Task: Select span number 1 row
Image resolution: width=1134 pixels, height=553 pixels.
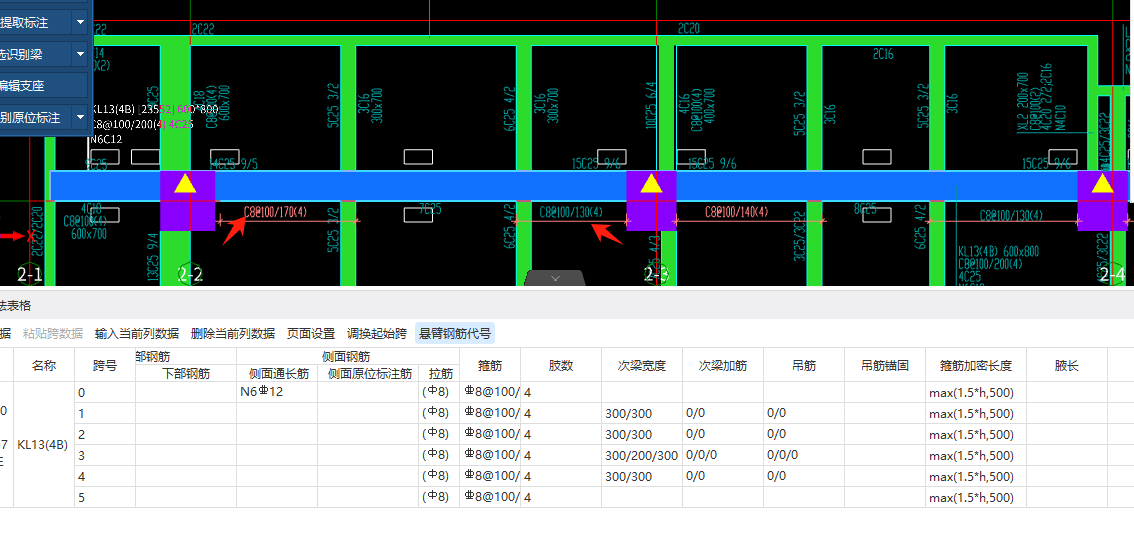Action: tap(105, 413)
